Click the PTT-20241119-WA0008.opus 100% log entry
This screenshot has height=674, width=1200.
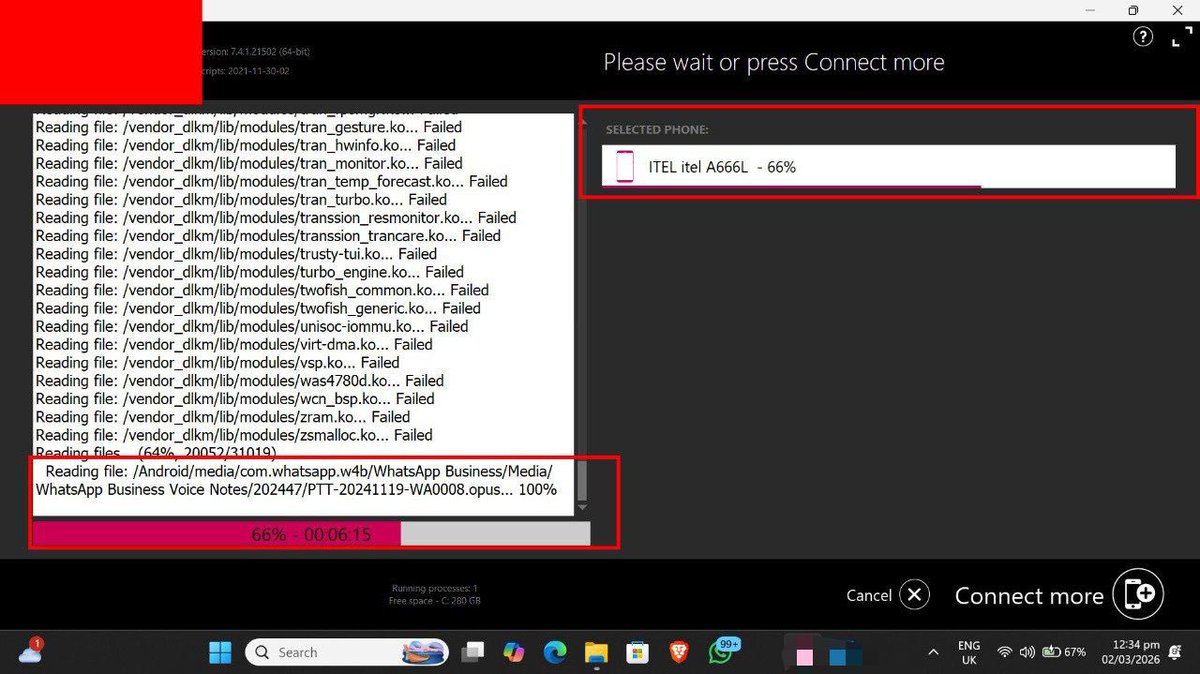point(297,480)
